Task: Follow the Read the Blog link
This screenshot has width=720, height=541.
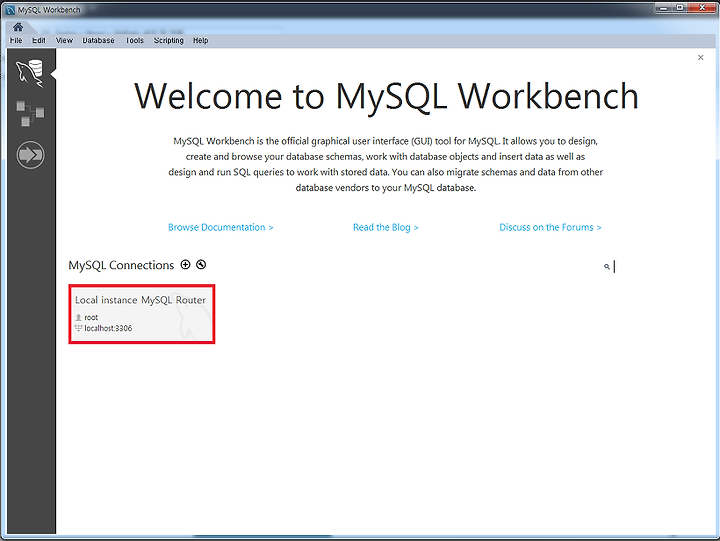Action: (x=385, y=227)
